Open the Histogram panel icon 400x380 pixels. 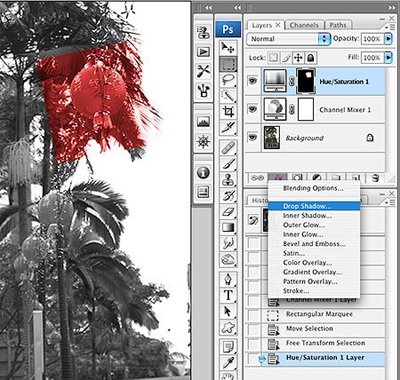[203, 122]
